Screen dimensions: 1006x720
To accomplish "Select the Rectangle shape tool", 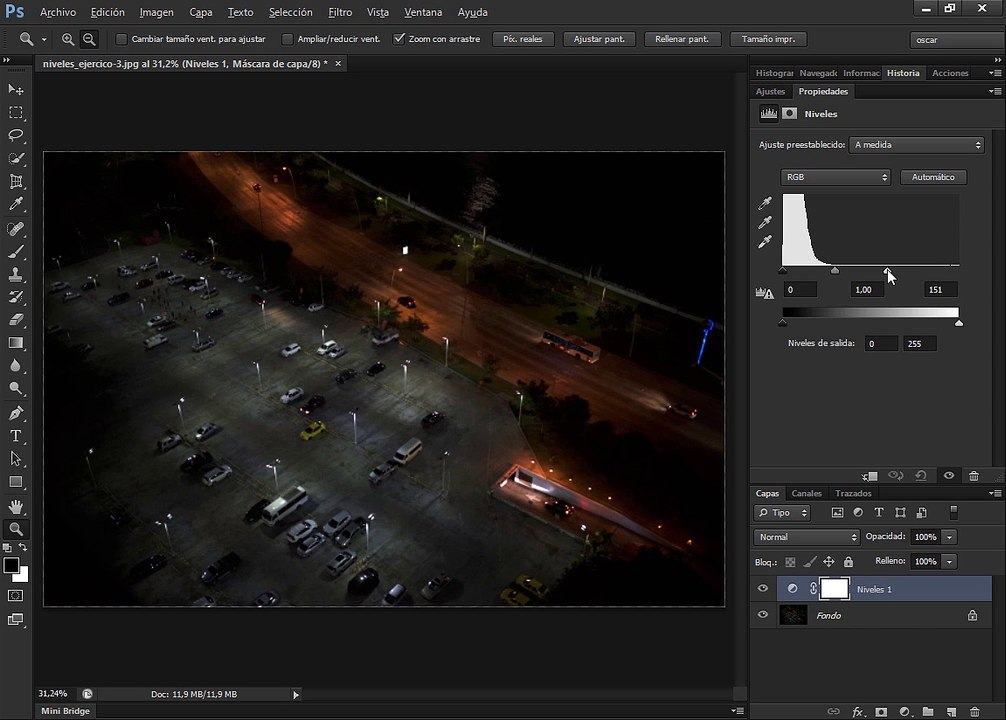I will coord(15,482).
